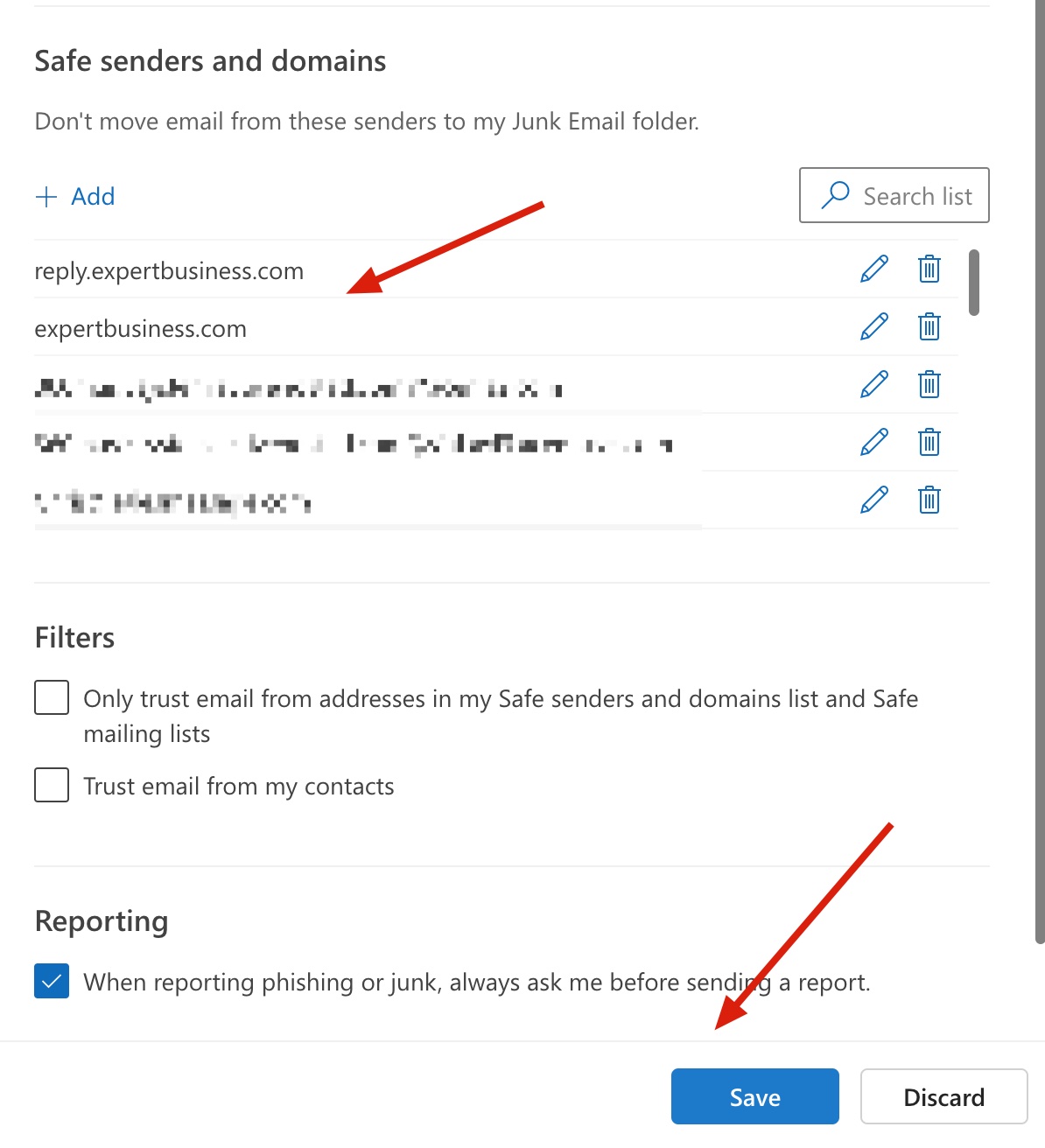
Task: Click the settings panel vertical scrollbar
Action: pos(1040,472)
